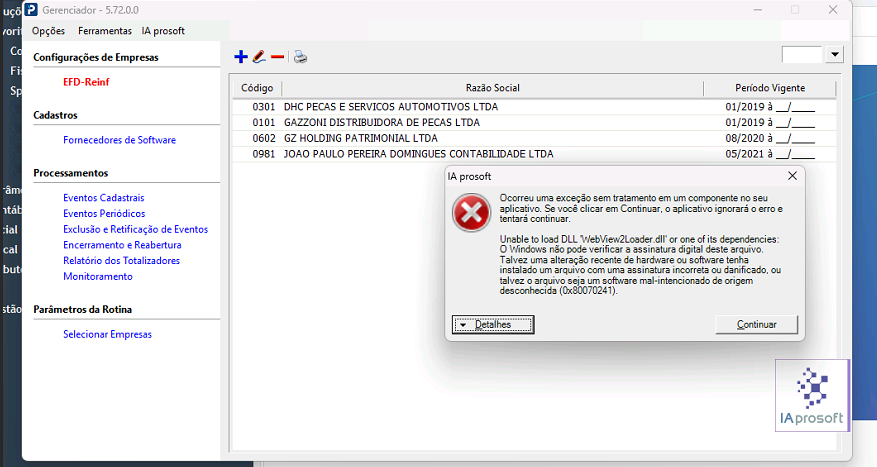Open the top-right combo box dropdown arrow

pyautogui.click(x=834, y=54)
